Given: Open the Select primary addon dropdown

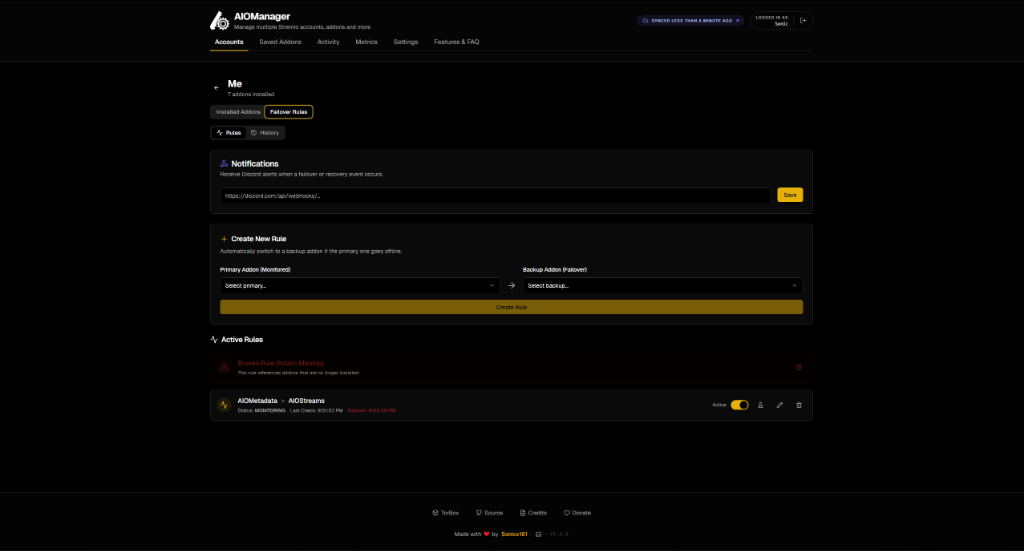Looking at the screenshot, I should (x=359, y=285).
